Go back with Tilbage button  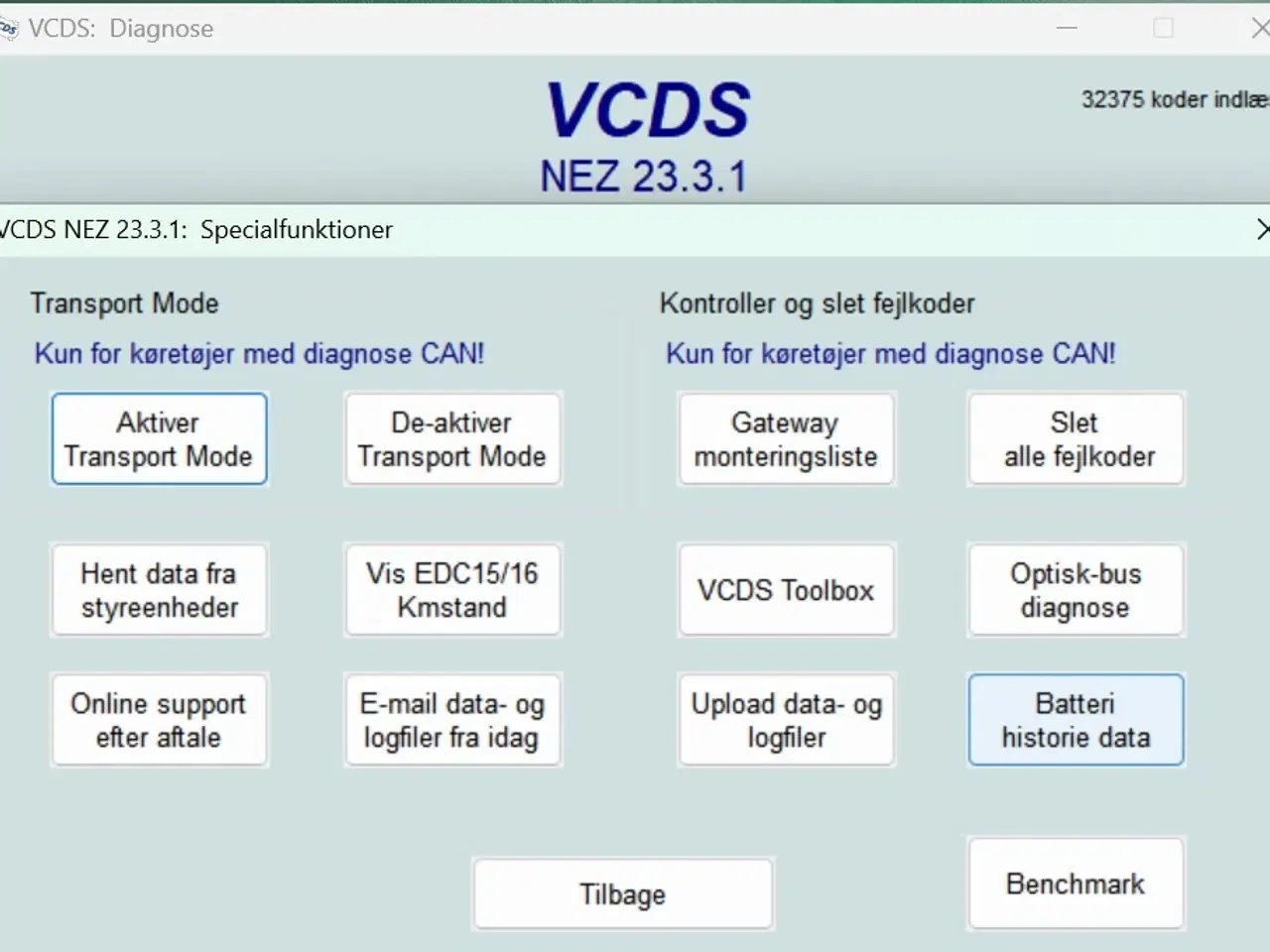[x=623, y=894]
